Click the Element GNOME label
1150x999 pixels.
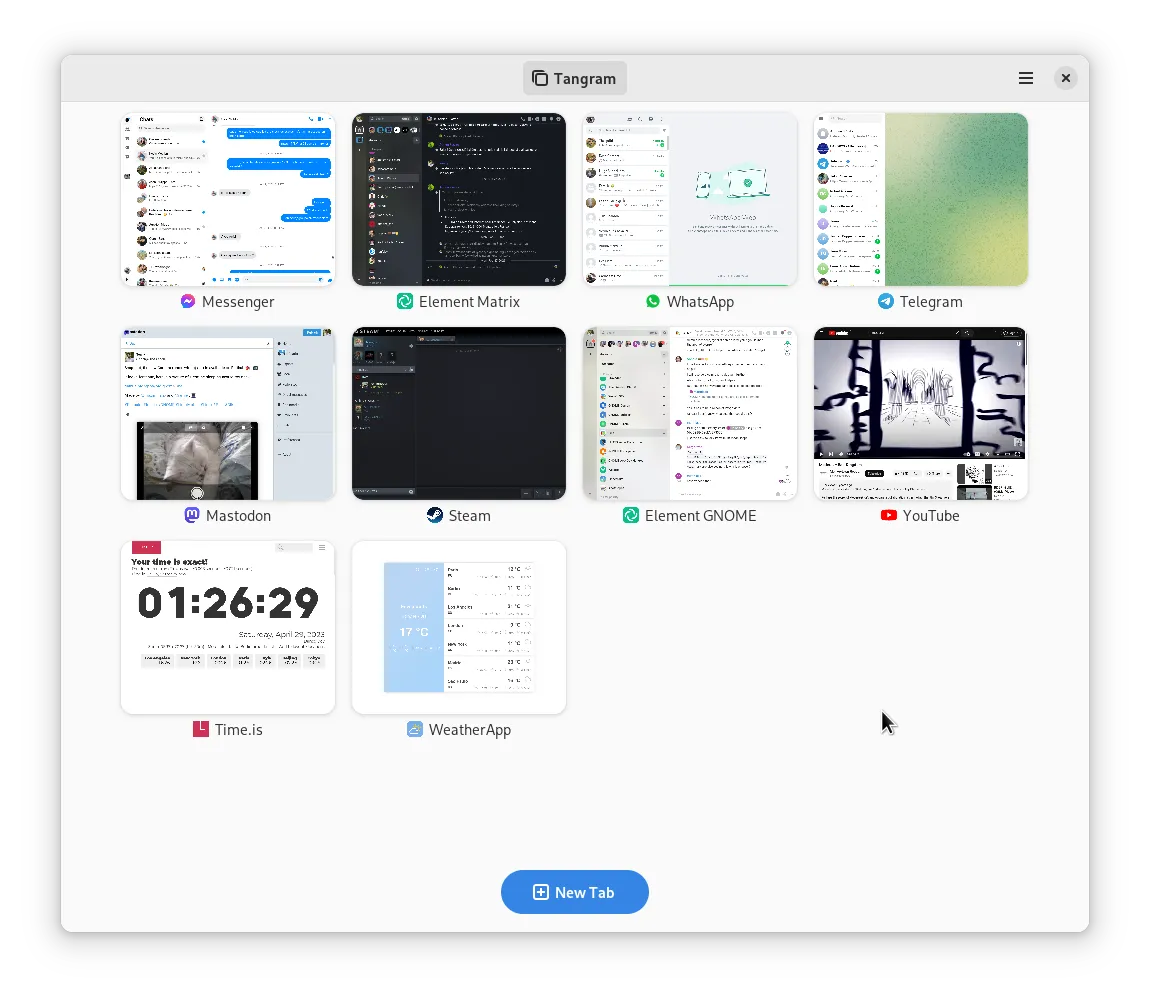[700, 515]
